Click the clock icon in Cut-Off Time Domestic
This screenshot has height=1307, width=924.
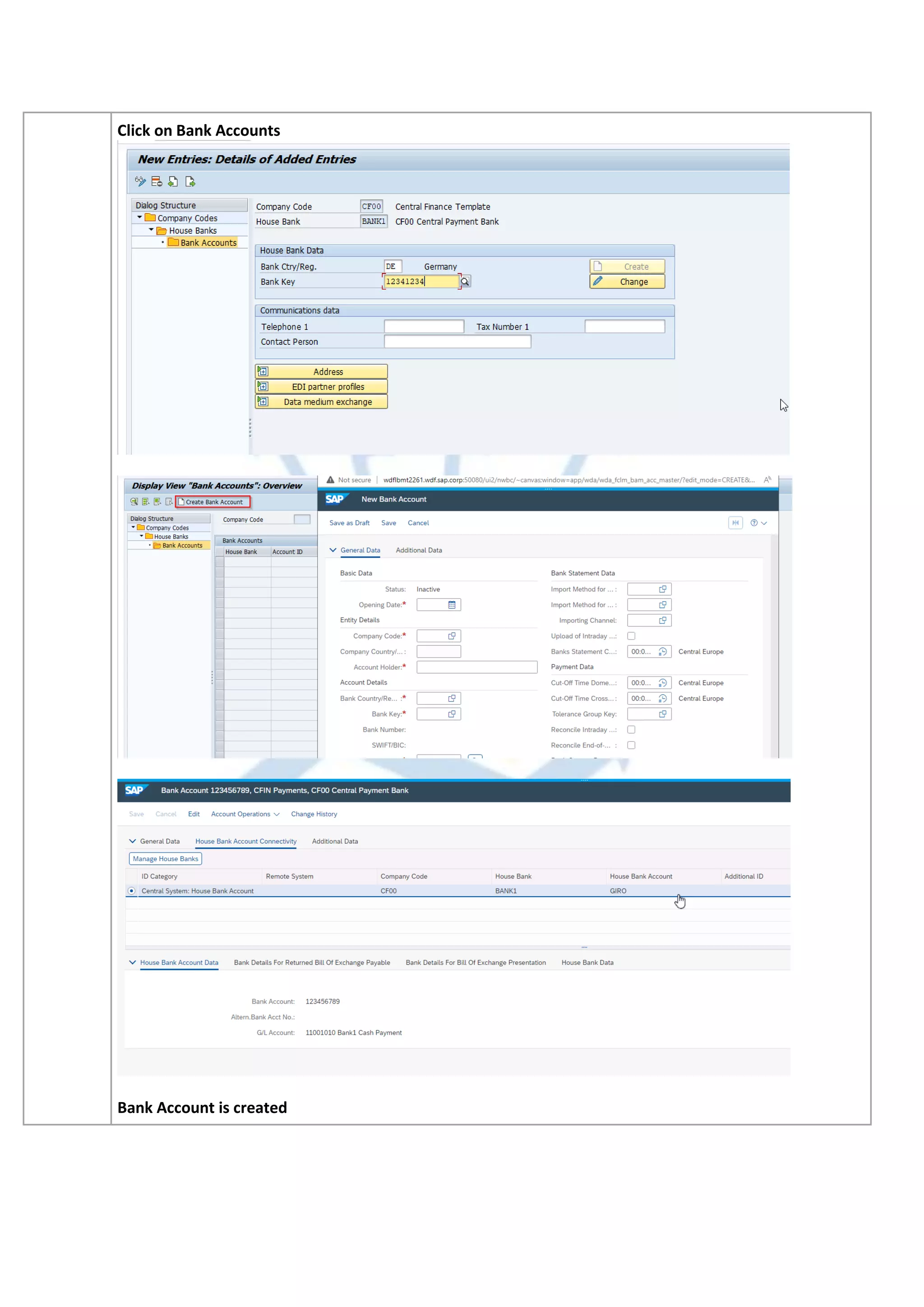663,682
